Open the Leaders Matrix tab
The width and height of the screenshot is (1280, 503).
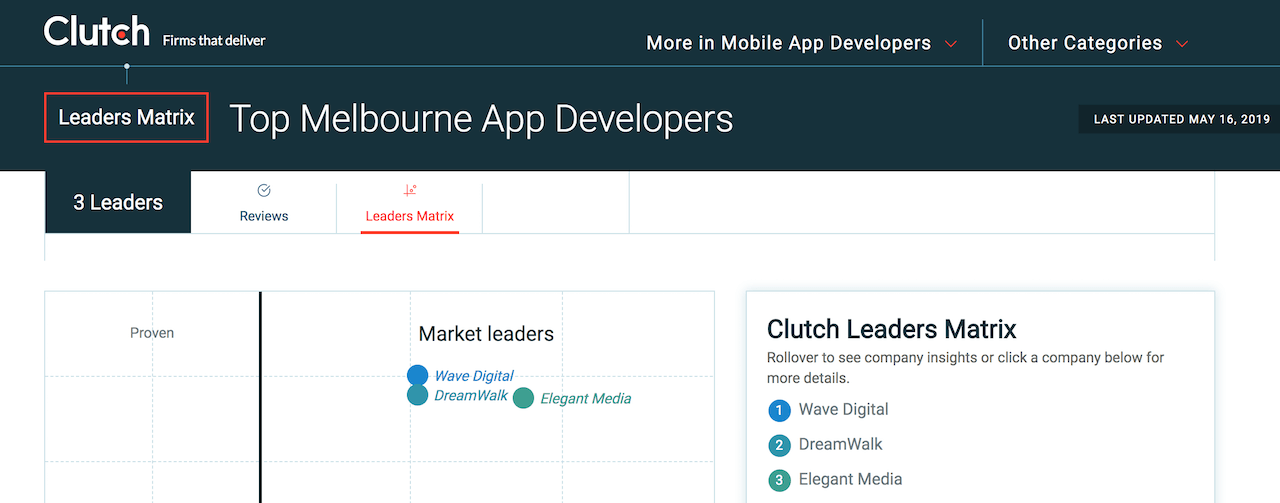[x=410, y=202]
